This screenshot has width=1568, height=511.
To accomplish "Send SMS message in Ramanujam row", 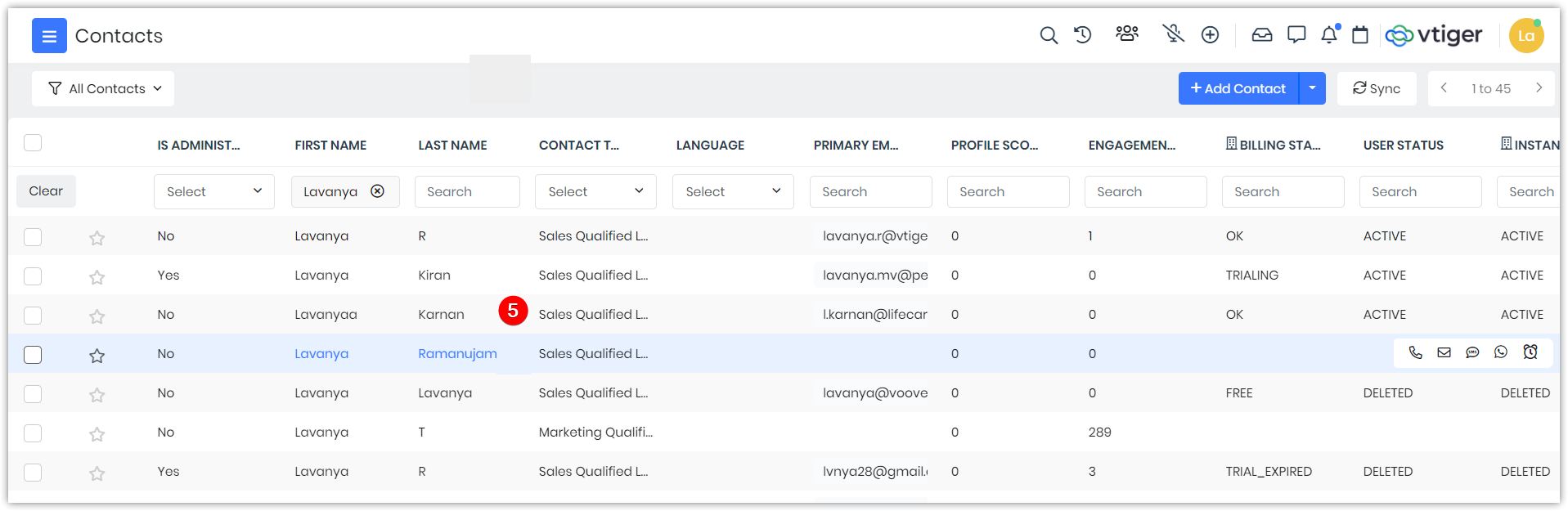I will point(1472,352).
